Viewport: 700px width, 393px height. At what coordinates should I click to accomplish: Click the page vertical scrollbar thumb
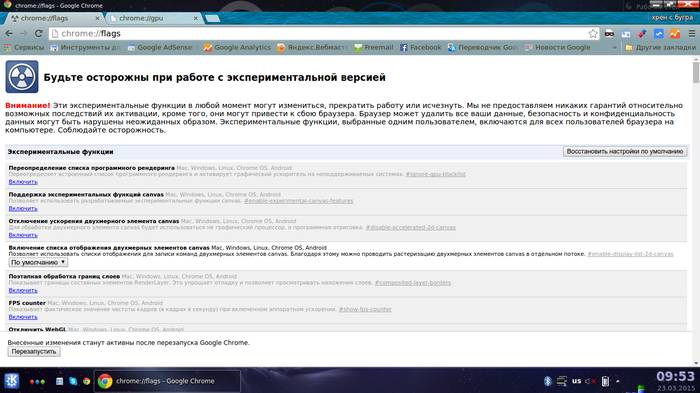click(x=696, y=73)
